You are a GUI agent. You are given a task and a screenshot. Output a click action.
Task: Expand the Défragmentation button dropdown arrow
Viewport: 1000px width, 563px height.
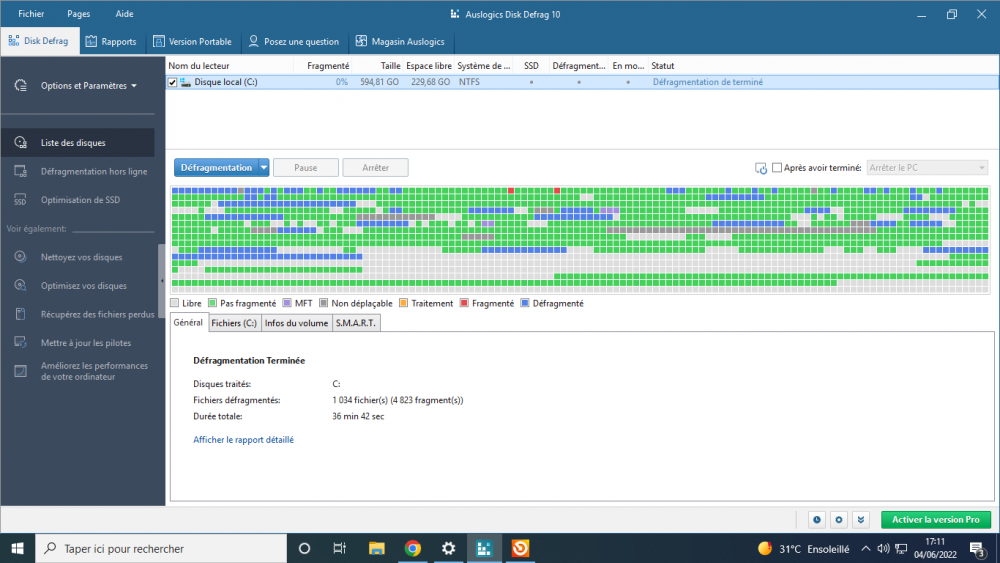[x=264, y=168]
